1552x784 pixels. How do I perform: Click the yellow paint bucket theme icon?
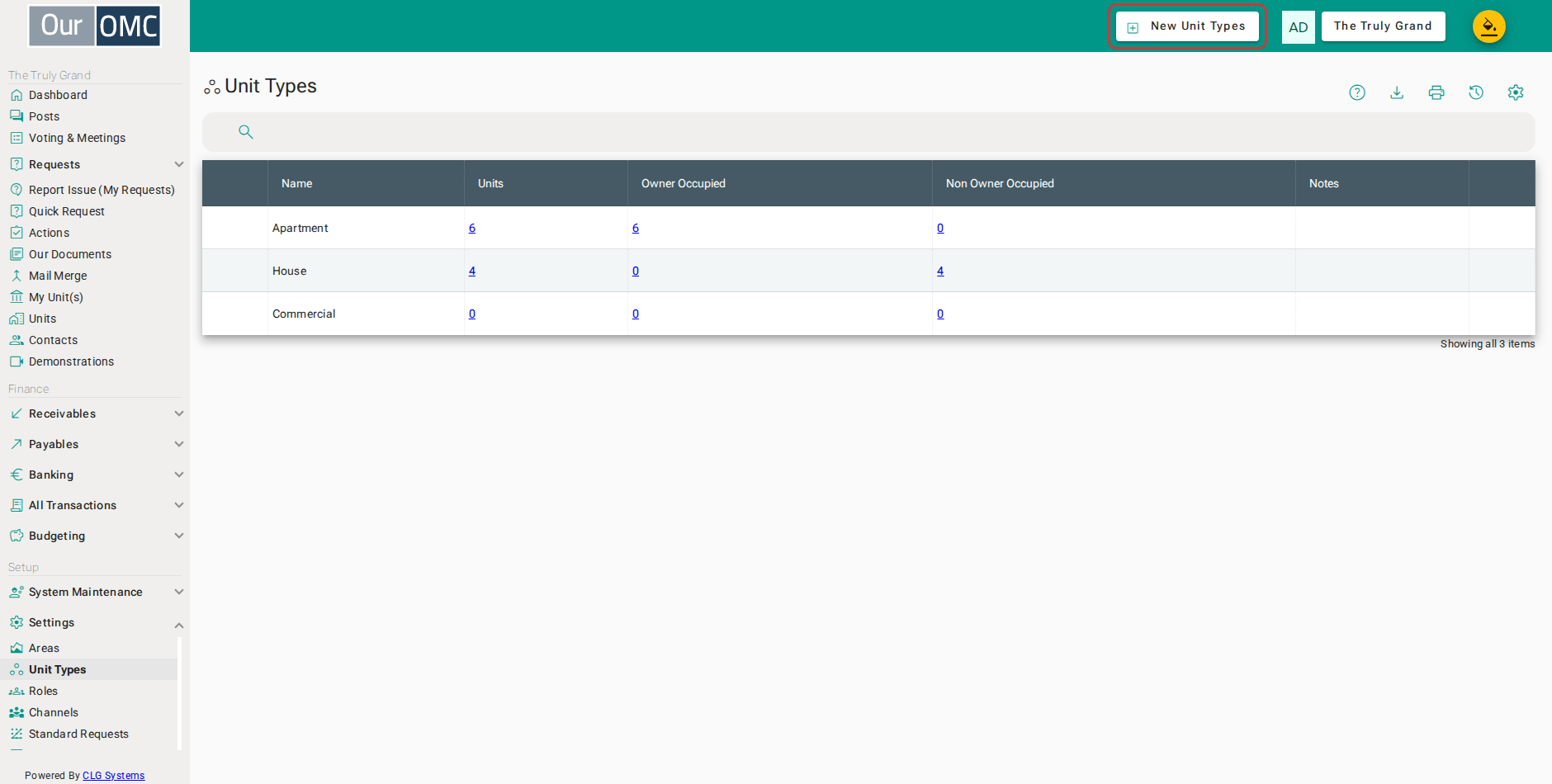pos(1489,26)
